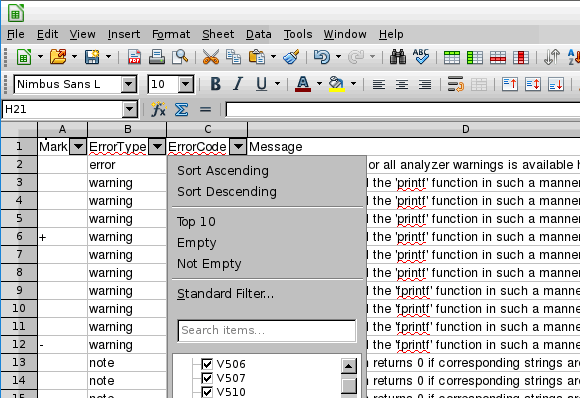Click the Undo arrow icon
580x398 pixels.
(x=322, y=57)
